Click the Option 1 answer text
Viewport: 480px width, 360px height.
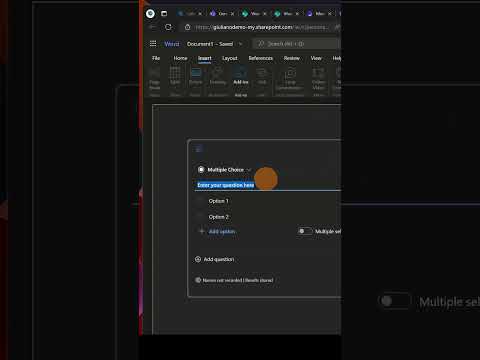[x=218, y=201]
